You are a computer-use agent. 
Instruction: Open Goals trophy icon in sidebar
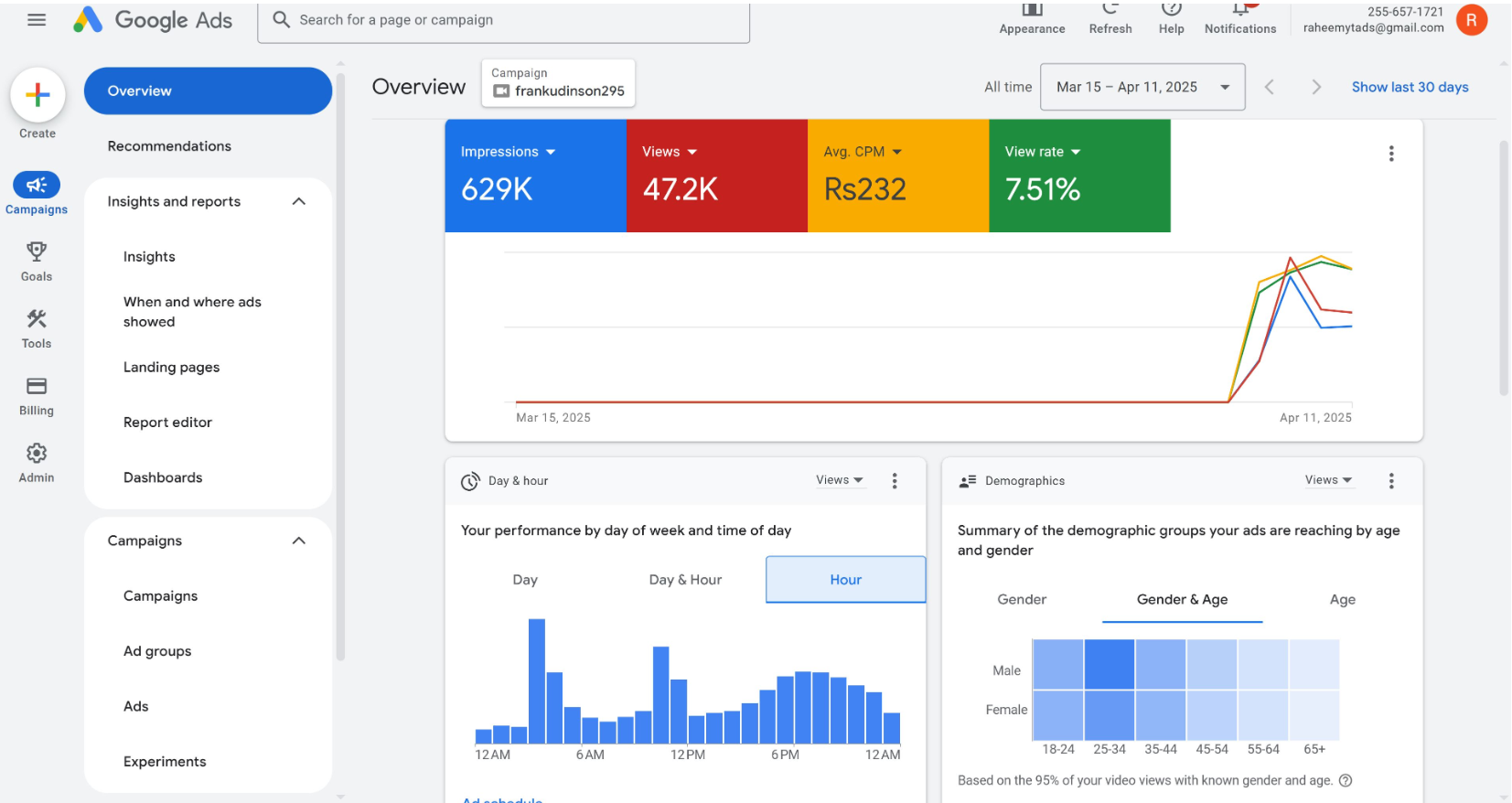tap(37, 252)
